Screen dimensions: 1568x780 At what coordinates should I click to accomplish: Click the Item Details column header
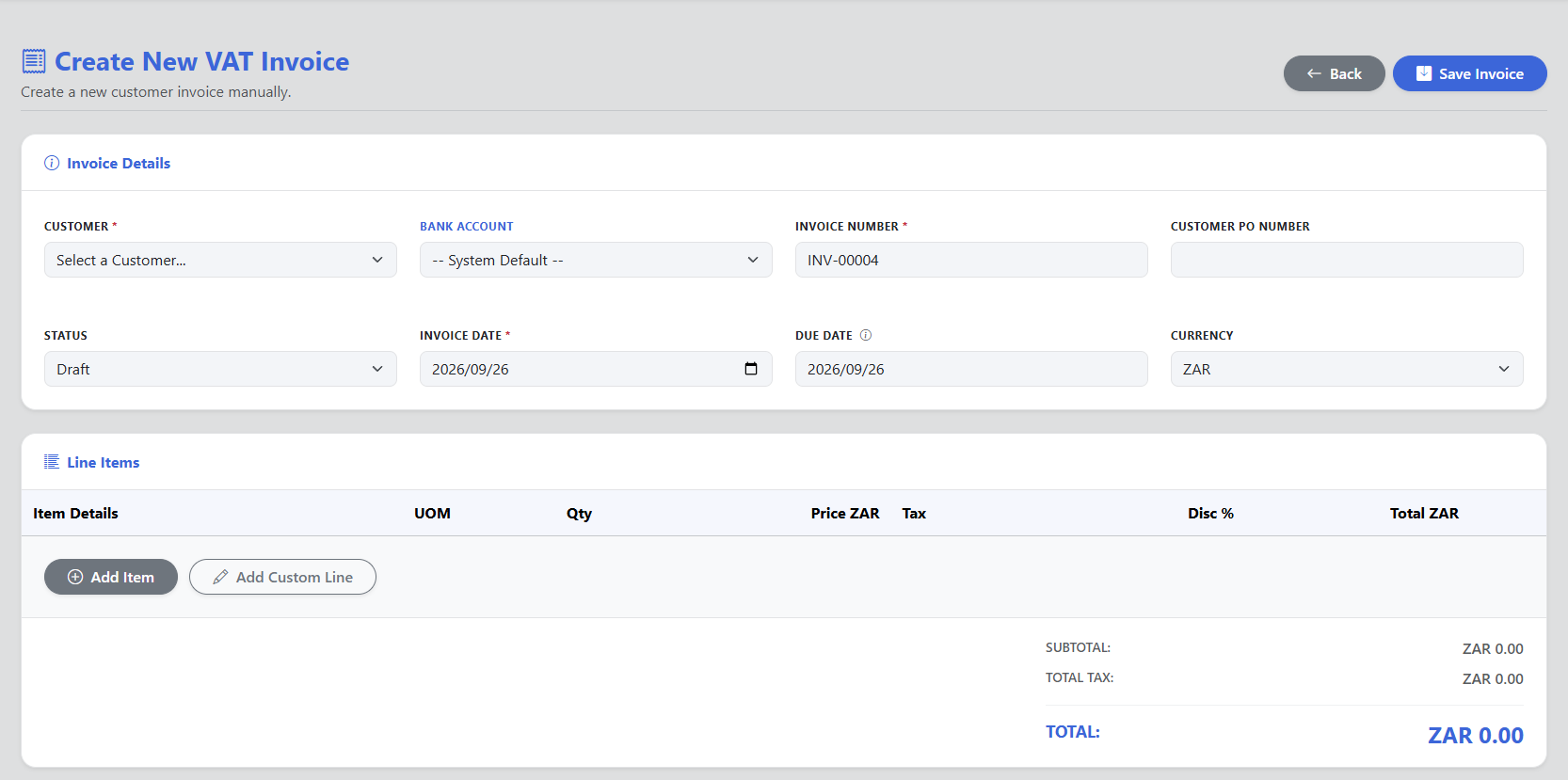tap(75, 514)
